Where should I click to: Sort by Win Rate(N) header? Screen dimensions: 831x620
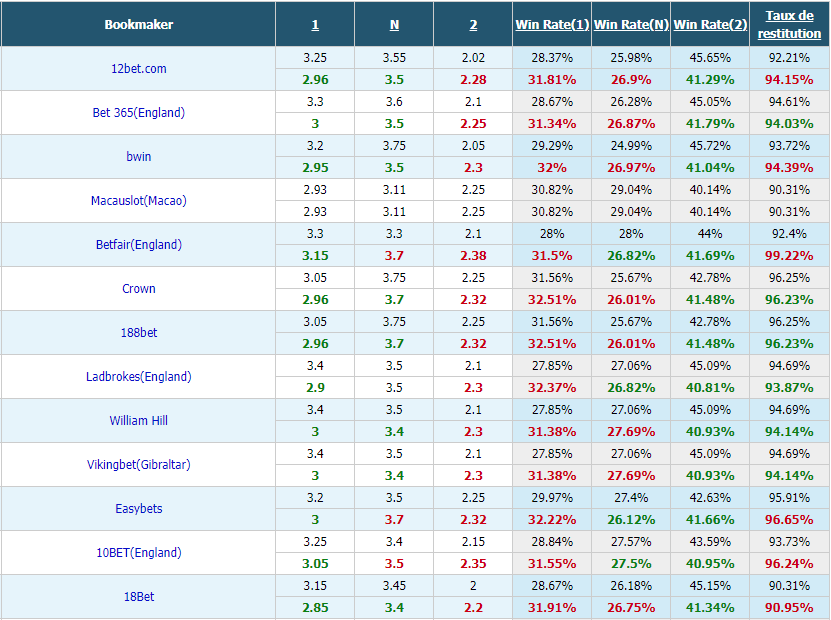631,25
